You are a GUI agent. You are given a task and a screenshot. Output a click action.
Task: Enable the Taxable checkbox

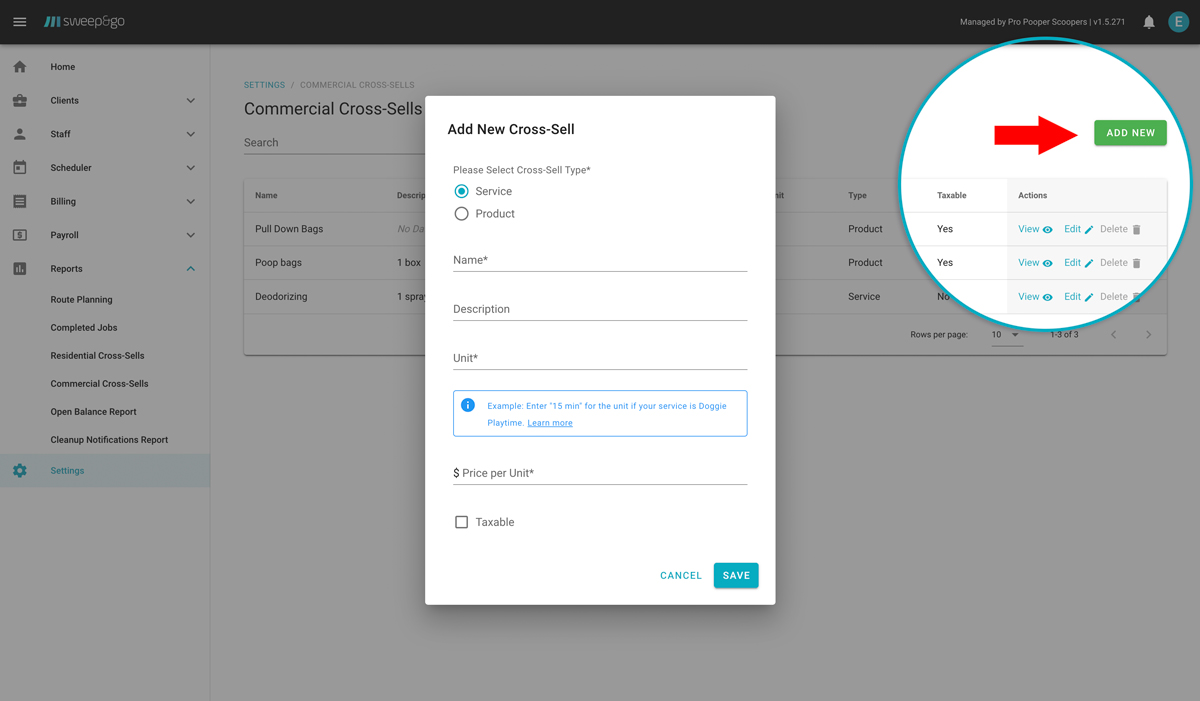tap(461, 522)
